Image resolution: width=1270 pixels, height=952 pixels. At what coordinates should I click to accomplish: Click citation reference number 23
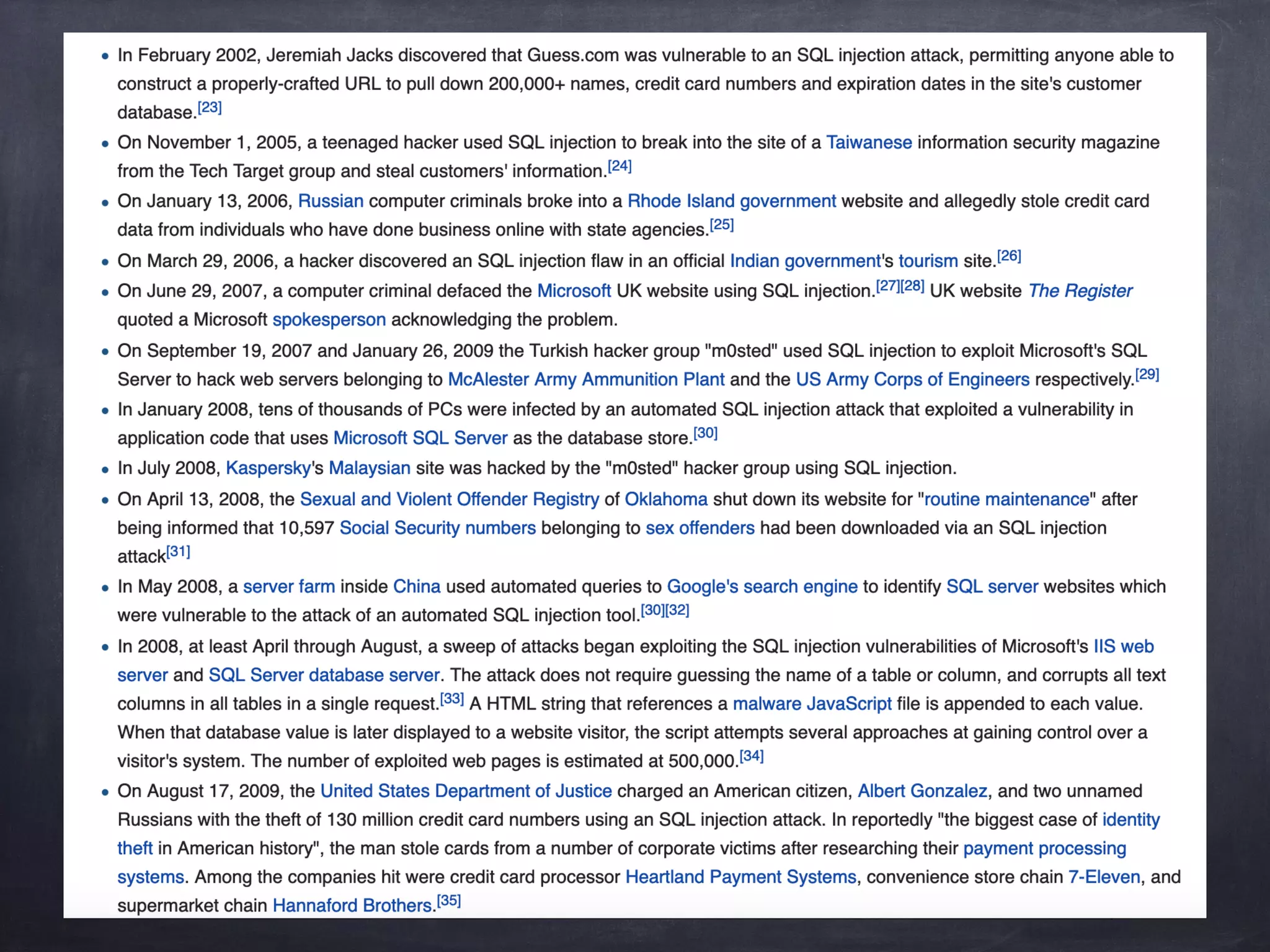point(210,108)
